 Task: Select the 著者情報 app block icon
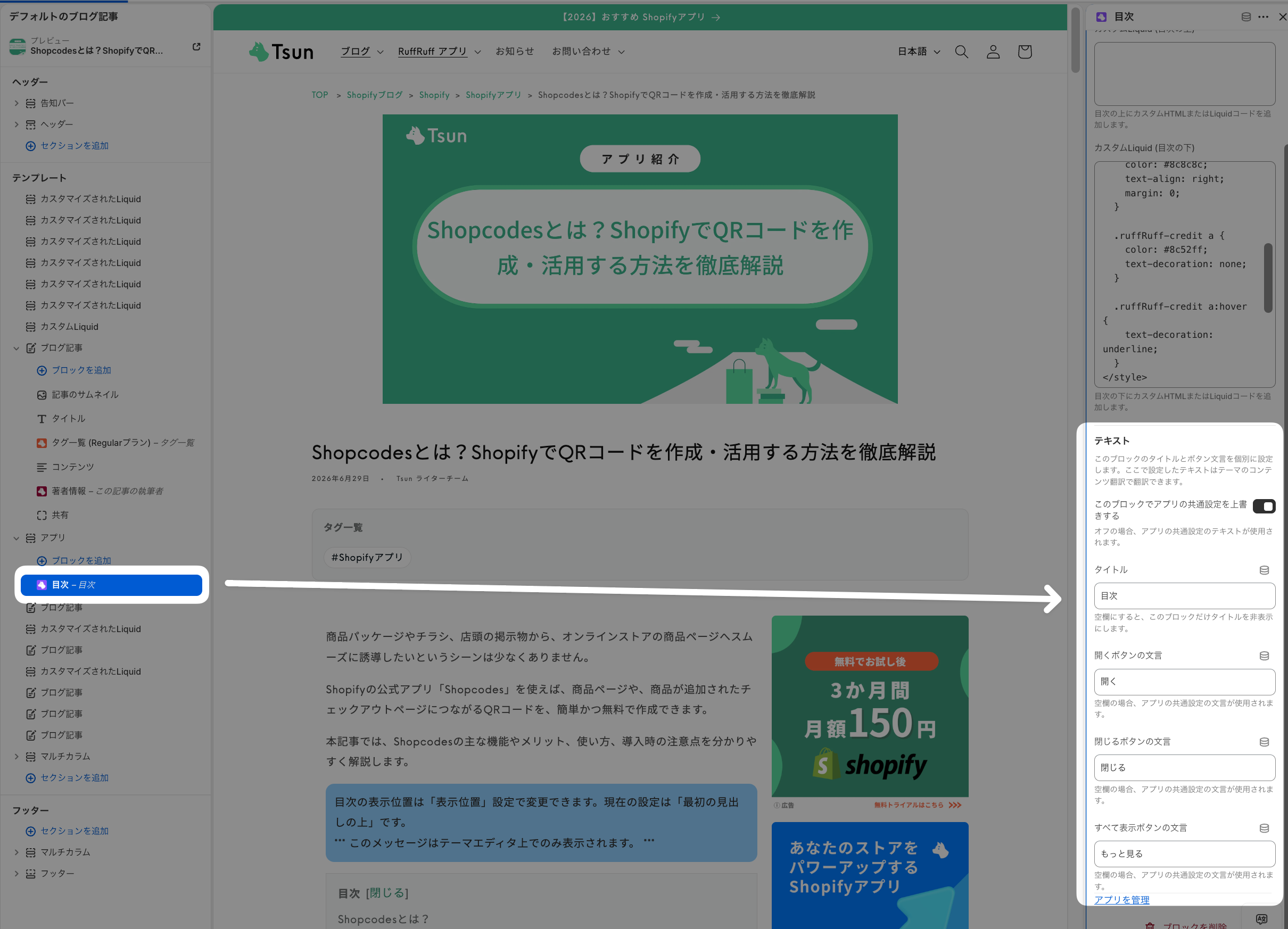coord(42,491)
